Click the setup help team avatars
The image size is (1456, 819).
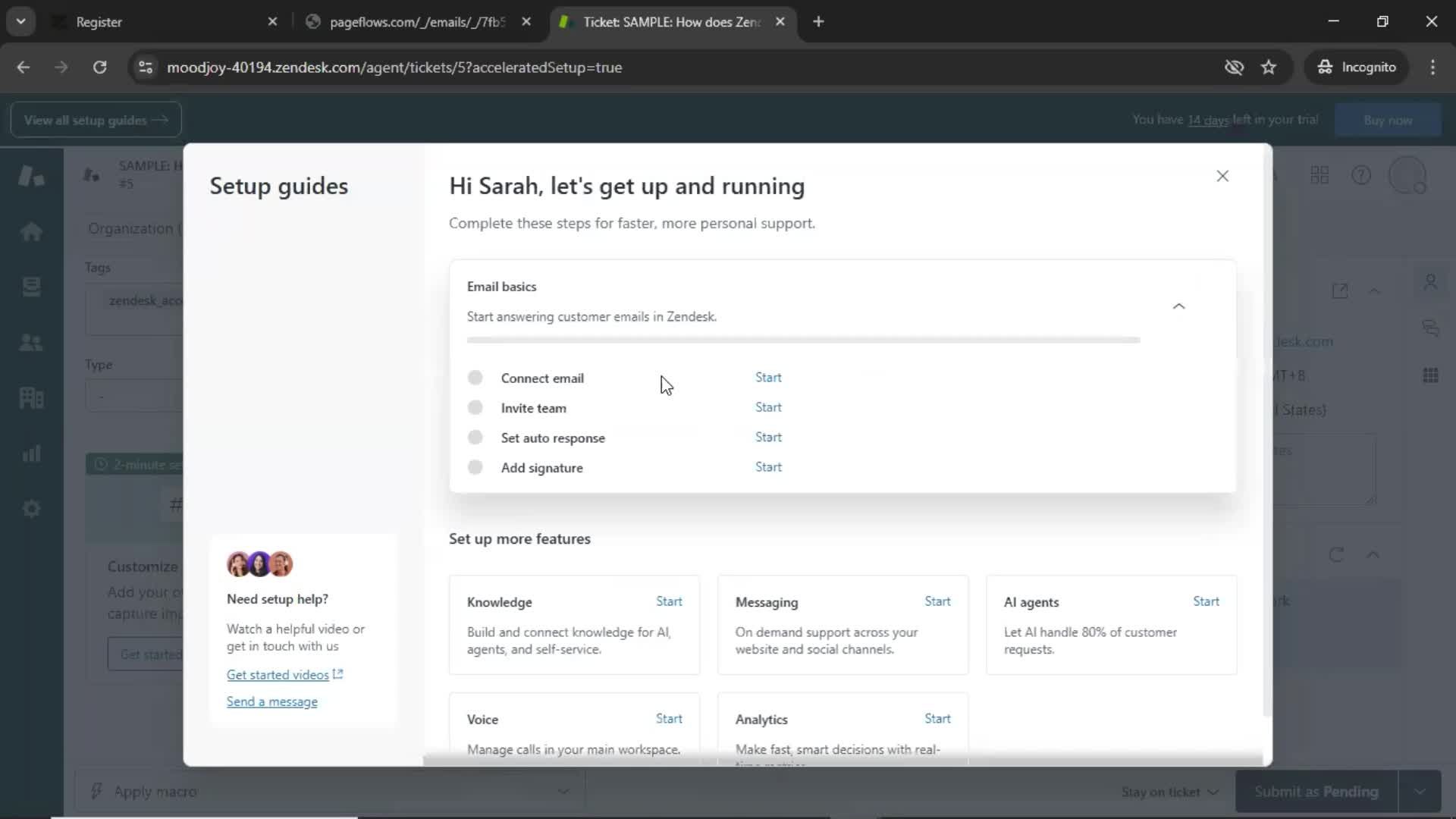(x=259, y=564)
